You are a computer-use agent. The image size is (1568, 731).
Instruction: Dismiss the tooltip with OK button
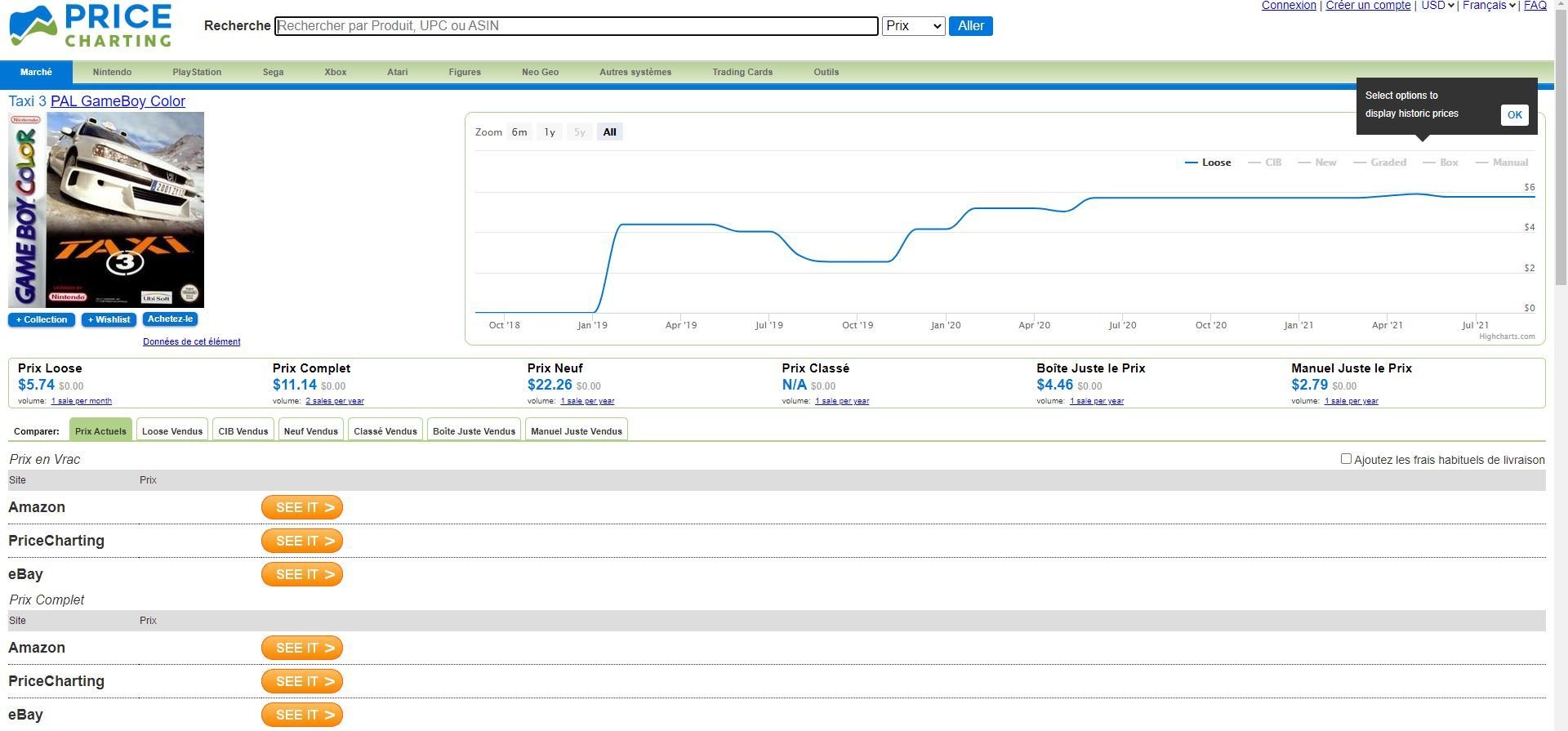coord(1514,115)
